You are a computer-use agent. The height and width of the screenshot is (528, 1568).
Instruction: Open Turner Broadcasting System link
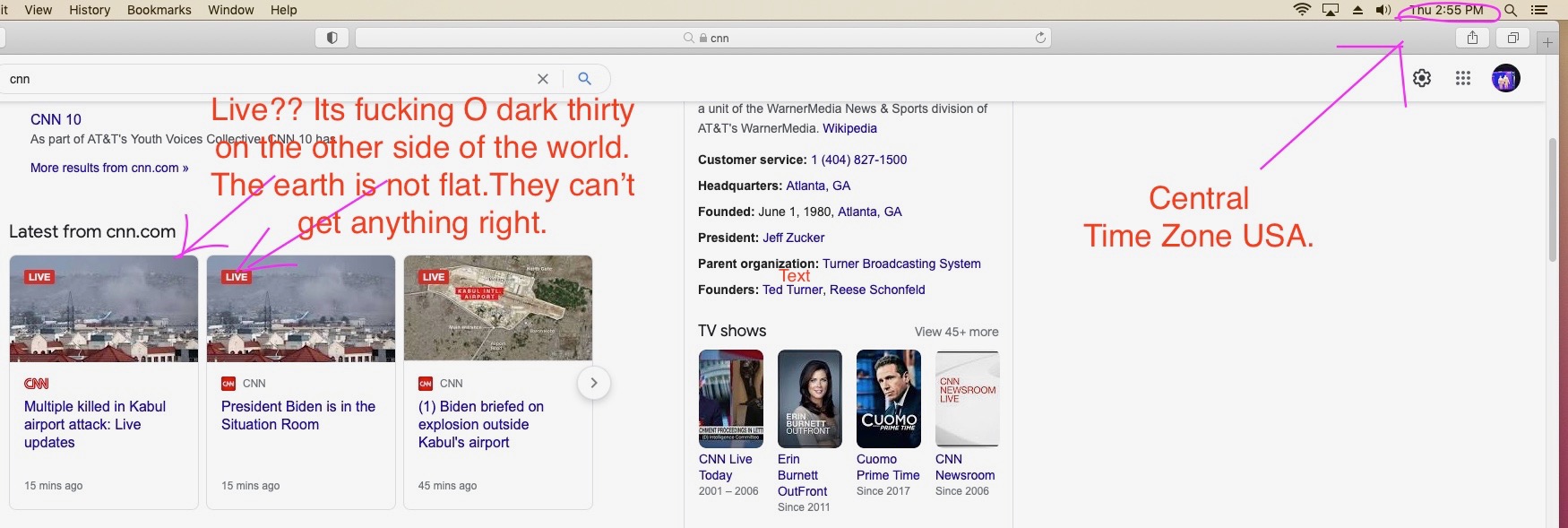tap(901, 264)
